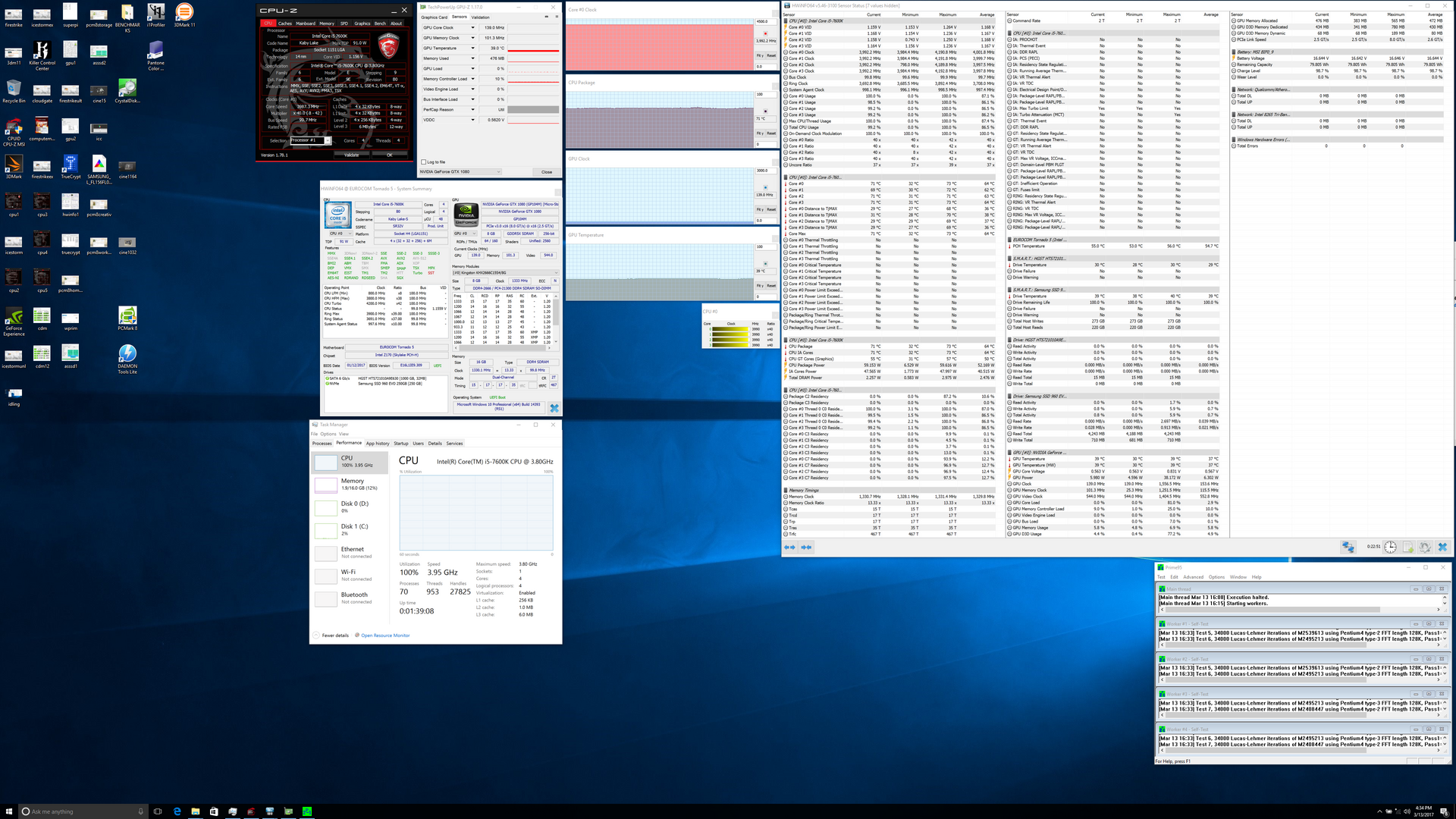1456x819 pixels.
Task: Open Task View on the taskbar
Action: [x=158, y=811]
